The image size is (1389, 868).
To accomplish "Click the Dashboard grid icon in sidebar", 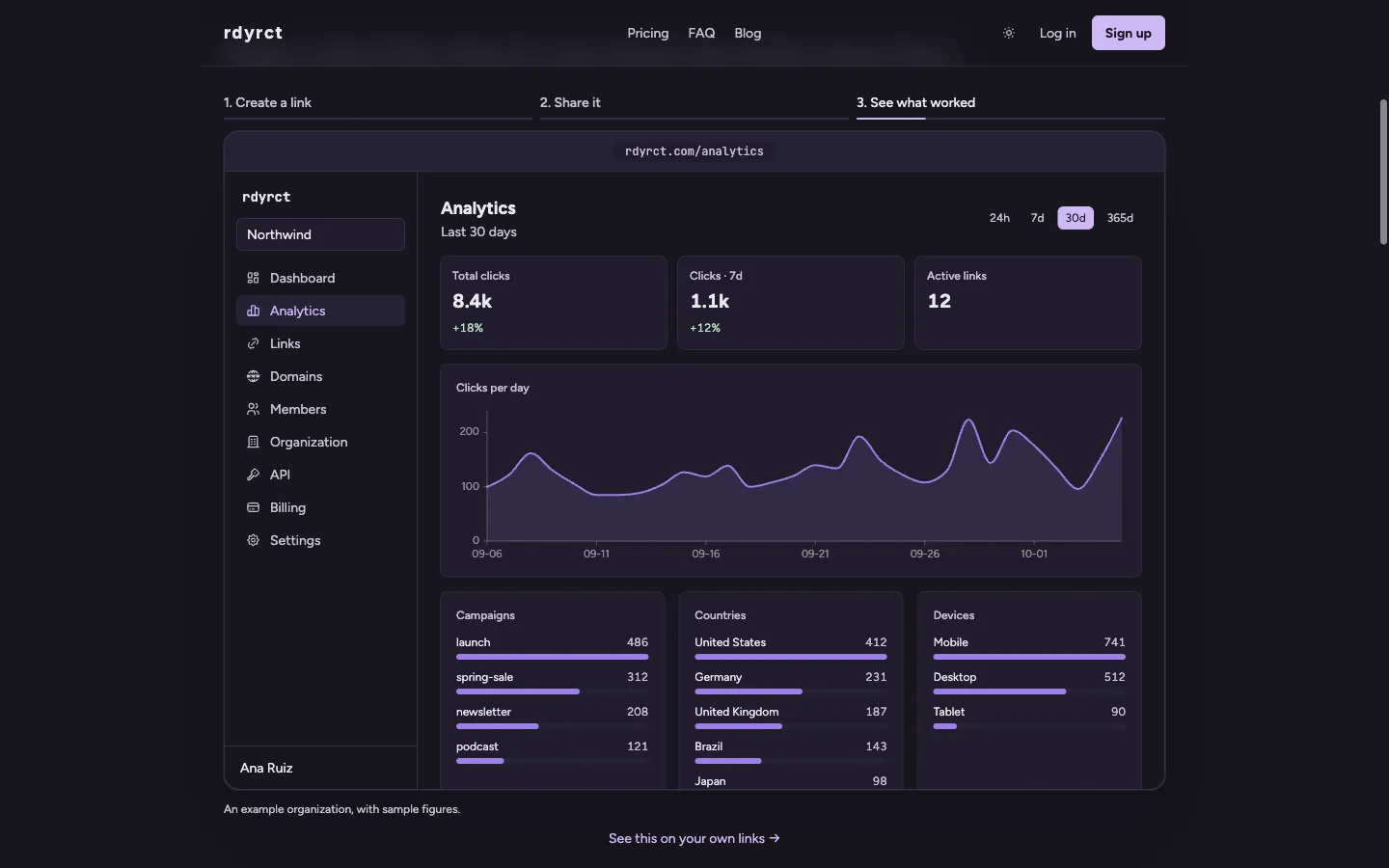I will [x=253, y=278].
